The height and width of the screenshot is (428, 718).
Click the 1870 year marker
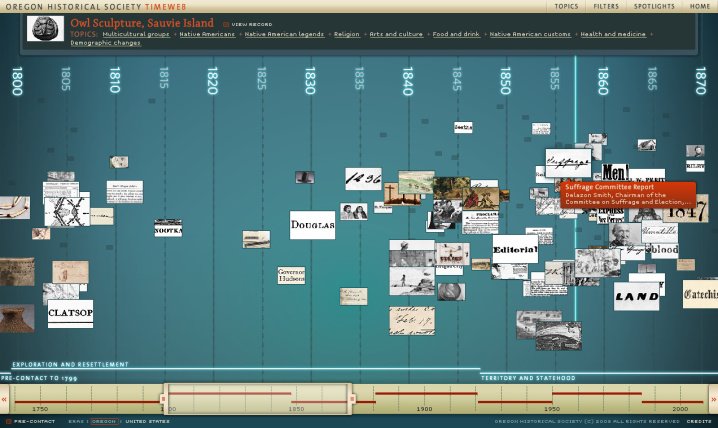701,81
